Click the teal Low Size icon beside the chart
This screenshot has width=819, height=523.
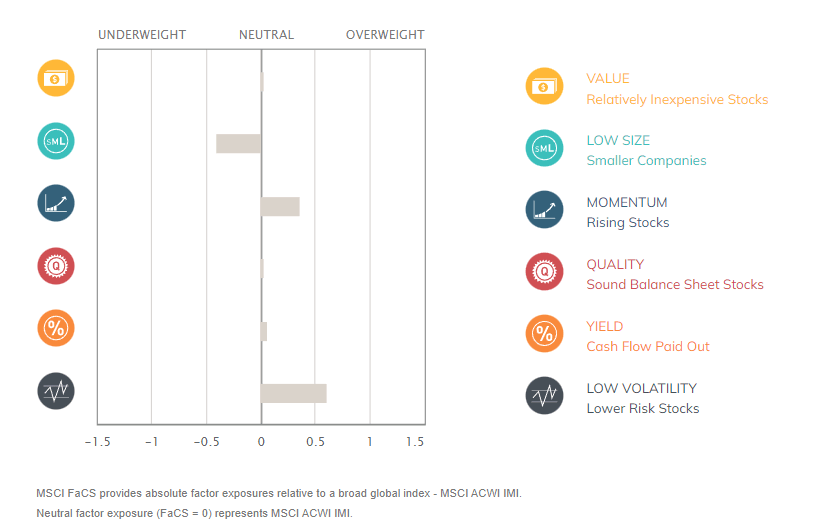click(x=56, y=141)
